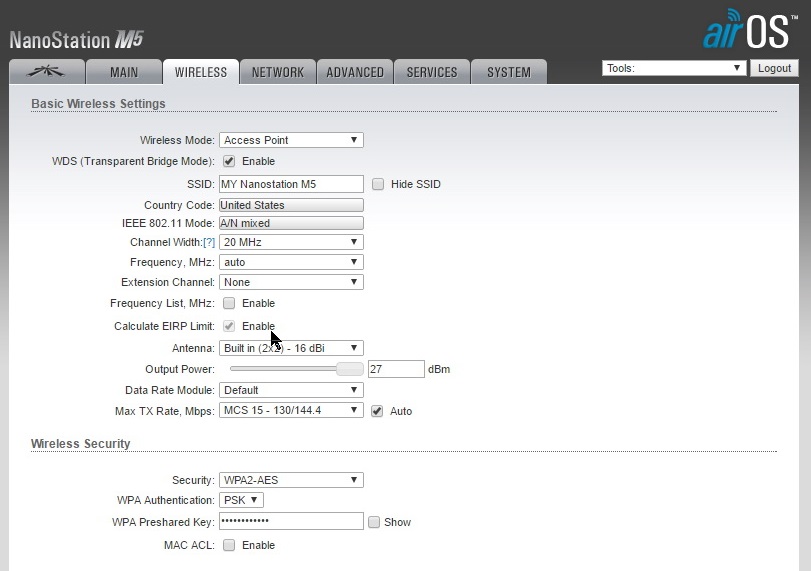The image size is (811, 571).
Task: Enable the Frequency List checkbox
Action: coord(229,303)
